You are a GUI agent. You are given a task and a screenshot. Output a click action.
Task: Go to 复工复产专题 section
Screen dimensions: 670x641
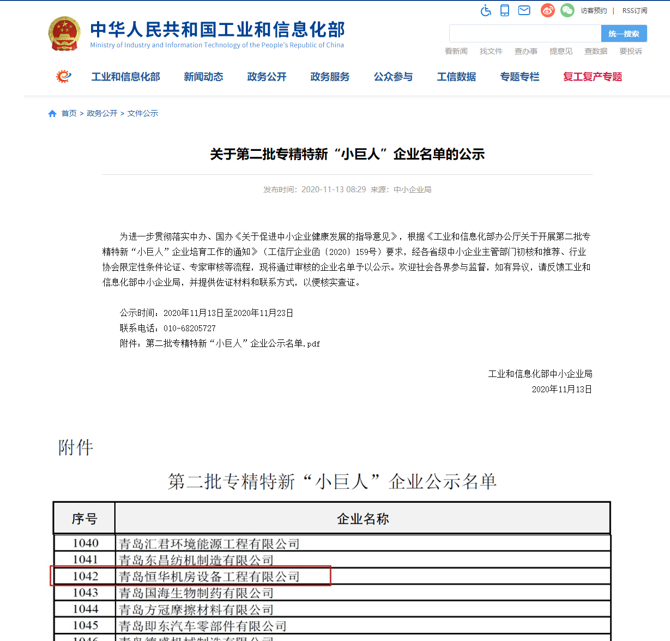pos(592,77)
